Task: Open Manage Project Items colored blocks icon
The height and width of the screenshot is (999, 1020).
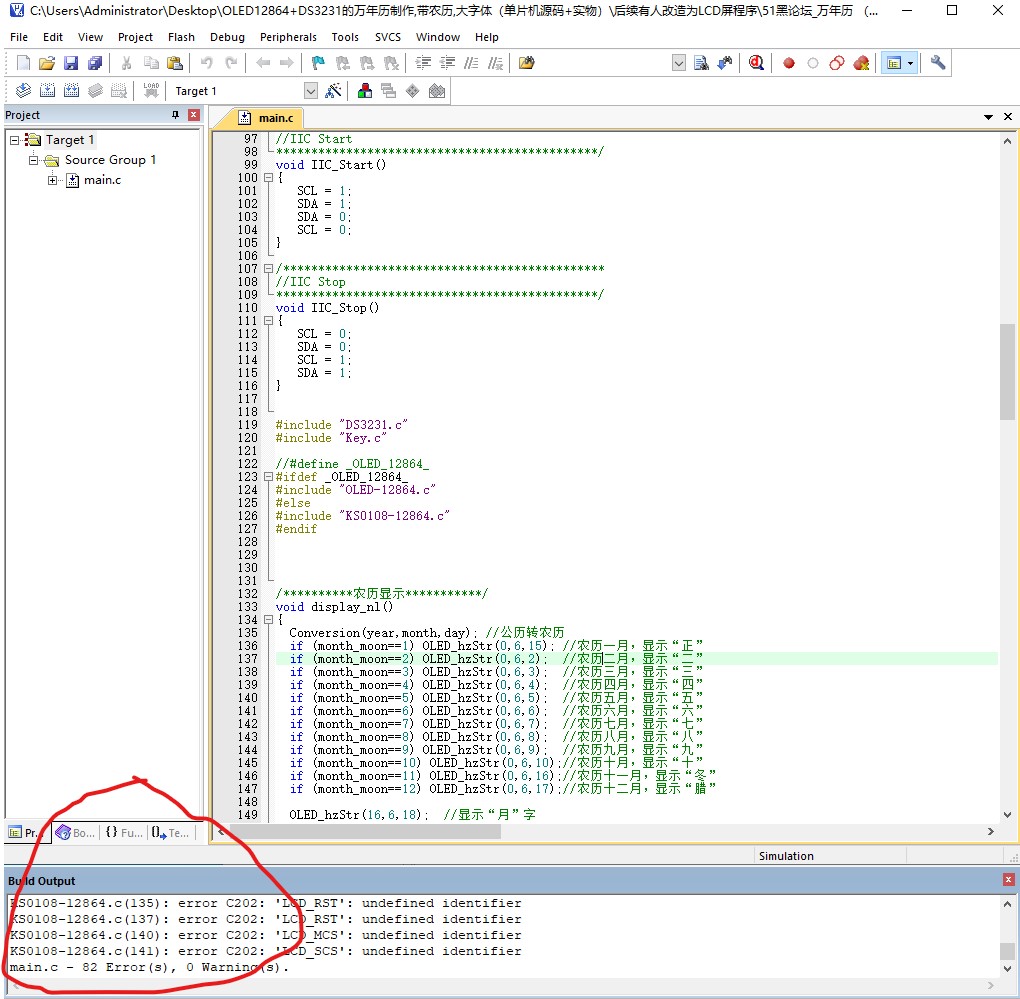Action: [365, 90]
